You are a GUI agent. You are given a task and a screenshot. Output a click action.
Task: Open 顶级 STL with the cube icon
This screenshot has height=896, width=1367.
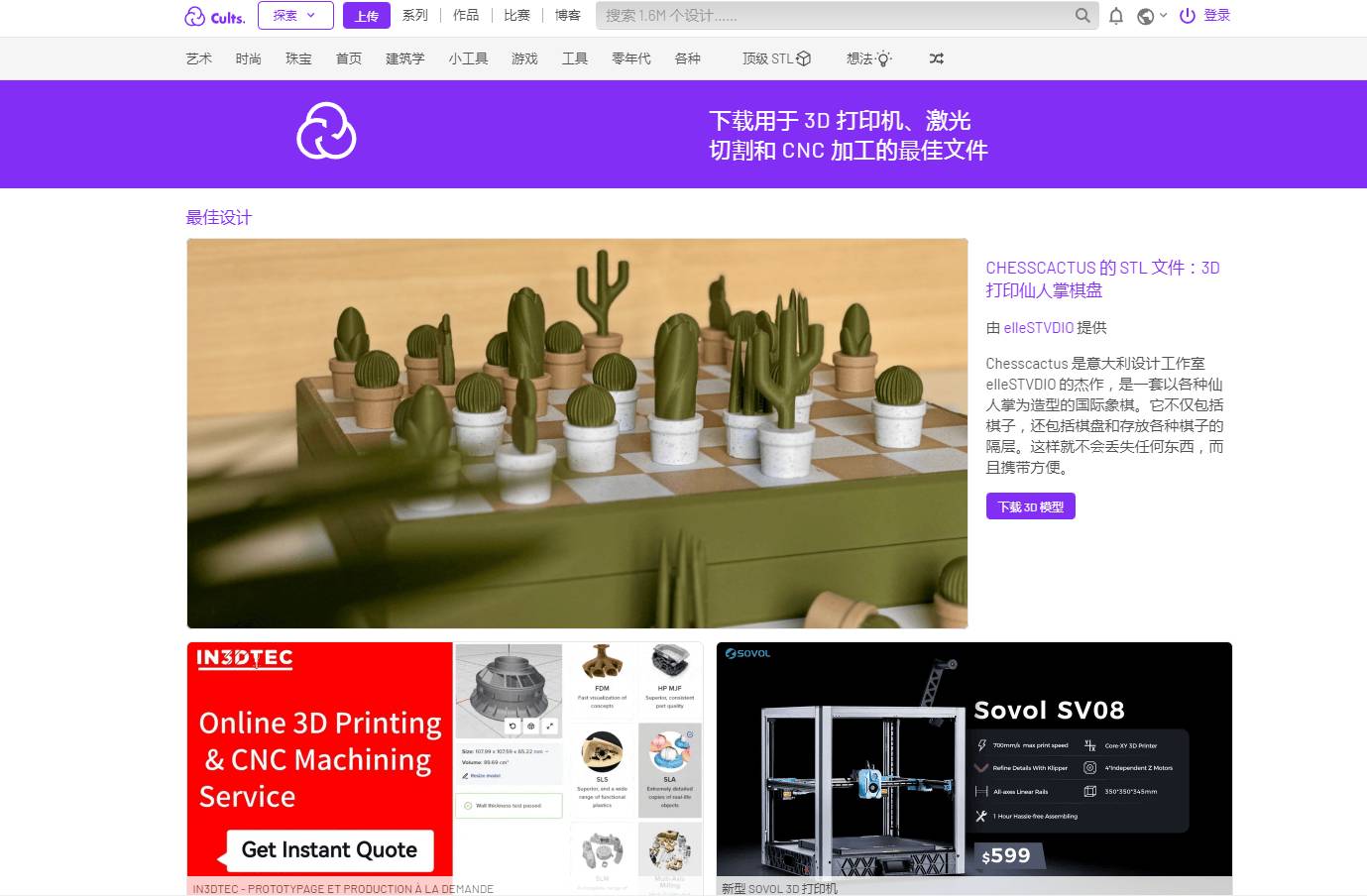[x=776, y=58]
